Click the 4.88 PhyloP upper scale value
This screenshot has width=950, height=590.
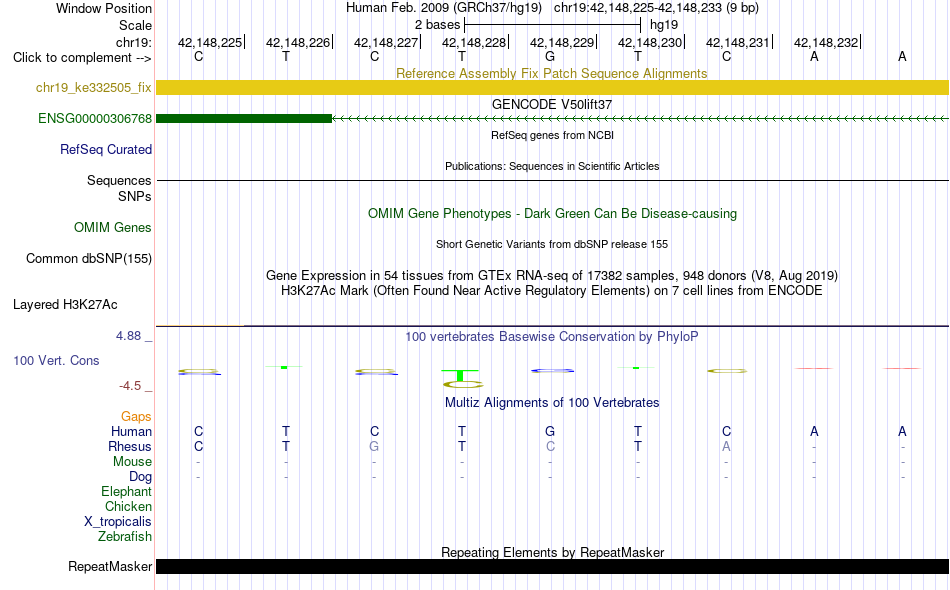[x=128, y=336]
